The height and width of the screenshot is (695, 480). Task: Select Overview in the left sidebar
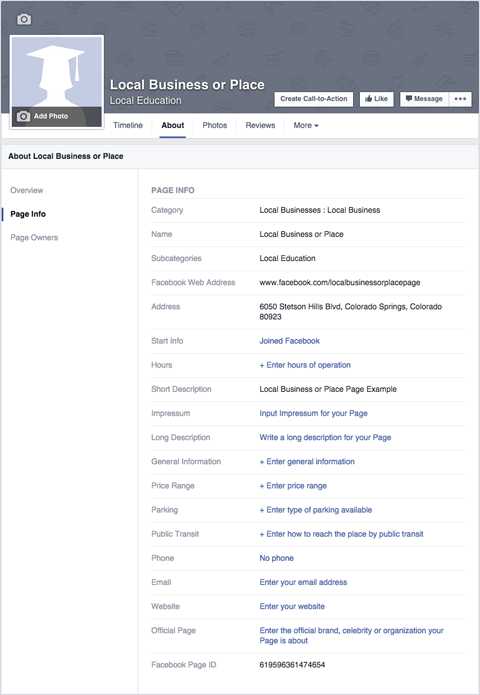(27, 190)
